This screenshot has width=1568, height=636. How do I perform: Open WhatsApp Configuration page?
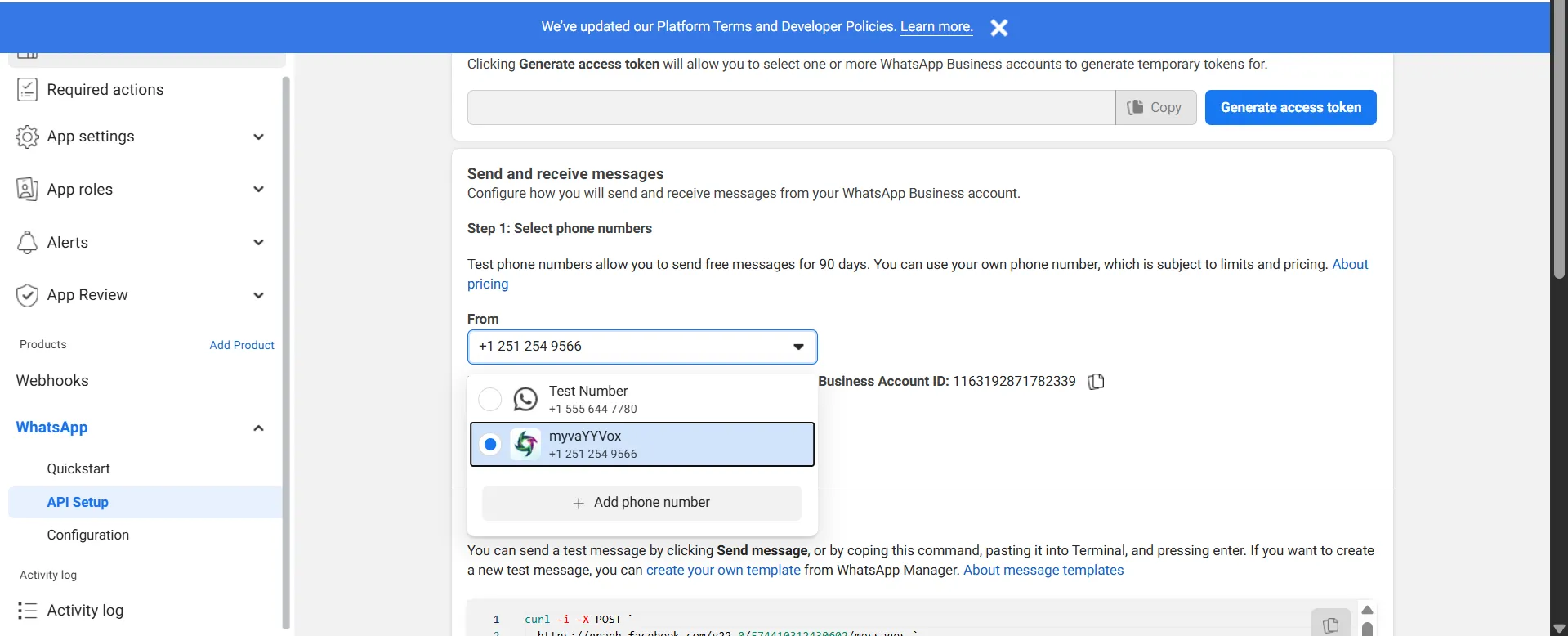pyautogui.click(x=88, y=535)
